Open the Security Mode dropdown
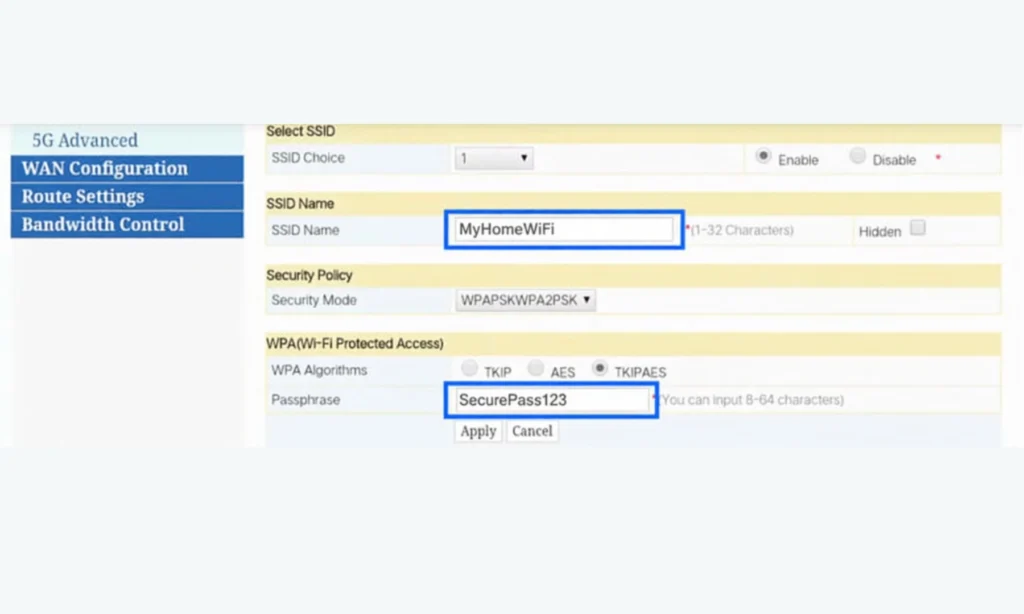Viewport: 1024px width, 614px height. point(526,300)
